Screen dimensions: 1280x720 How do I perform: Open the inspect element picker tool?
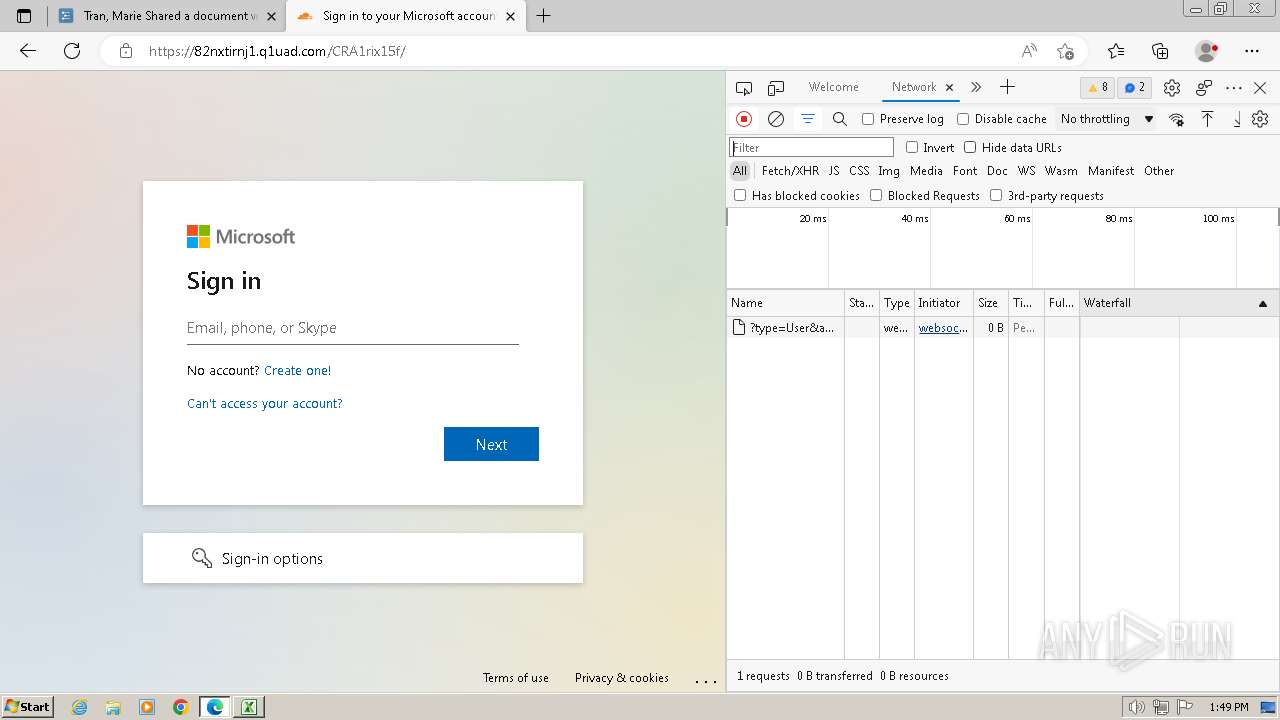click(743, 88)
